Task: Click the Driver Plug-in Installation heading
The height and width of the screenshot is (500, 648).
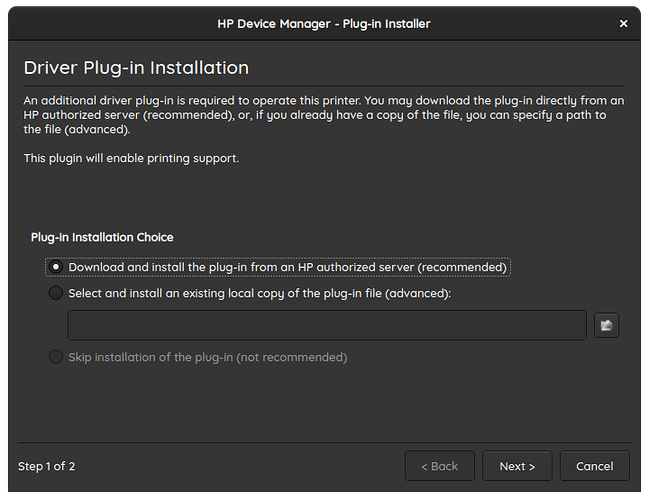Action: coord(136,68)
